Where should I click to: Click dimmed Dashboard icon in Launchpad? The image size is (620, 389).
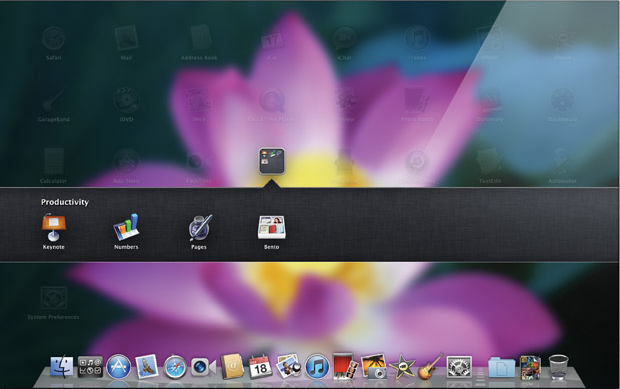click(x=562, y=100)
